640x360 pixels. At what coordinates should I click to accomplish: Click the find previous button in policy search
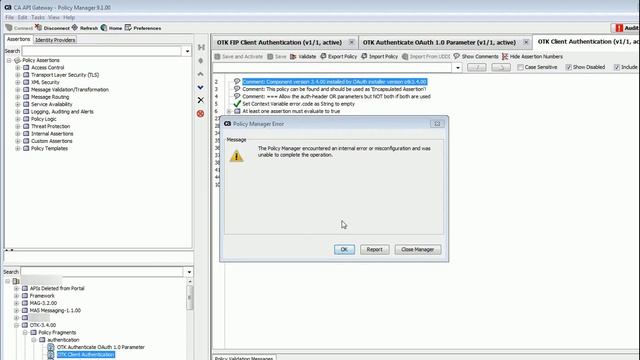476,67
